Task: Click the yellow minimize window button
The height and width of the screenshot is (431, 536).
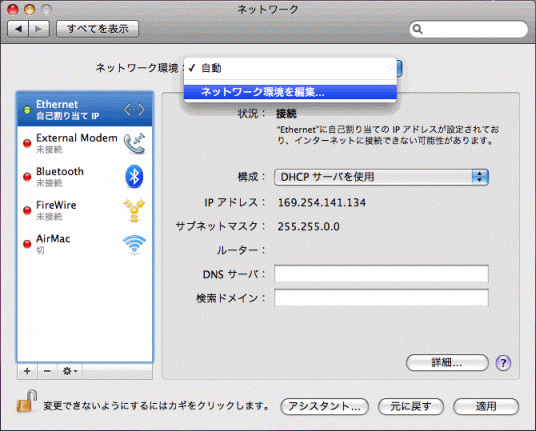Action: (x=29, y=10)
